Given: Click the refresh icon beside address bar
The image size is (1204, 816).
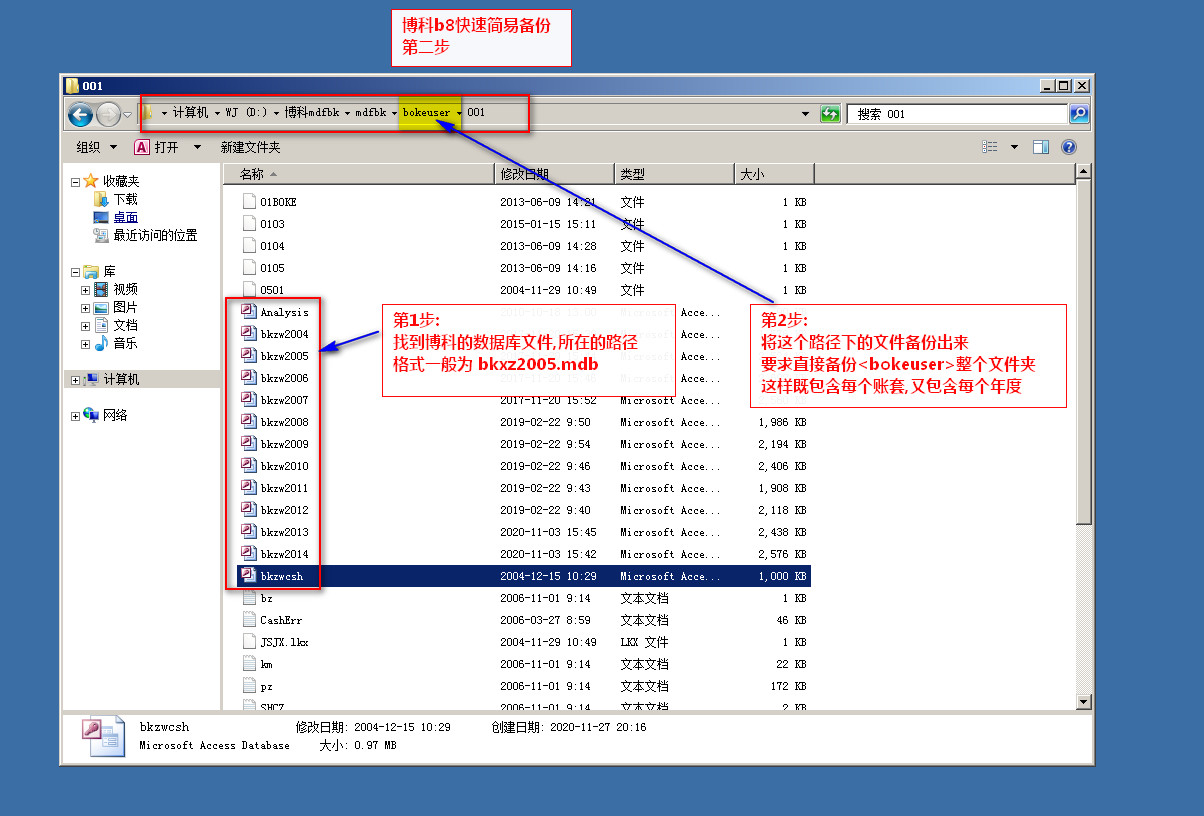Looking at the screenshot, I should 830,114.
